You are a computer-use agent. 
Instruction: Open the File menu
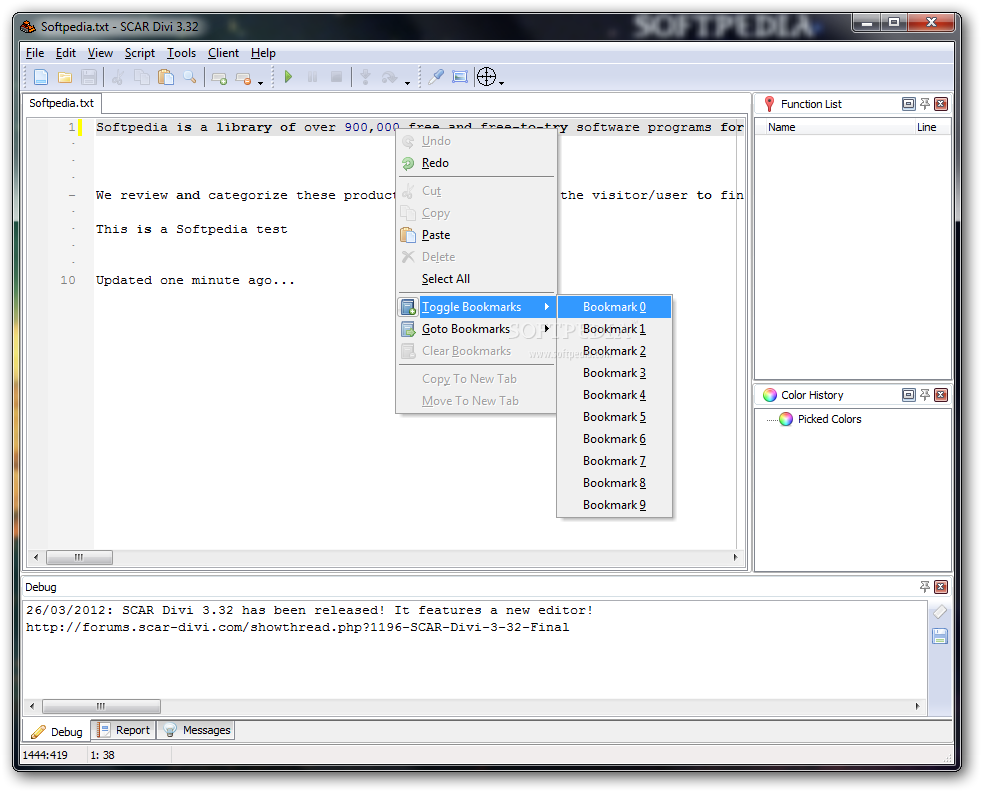(x=34, y=53)
